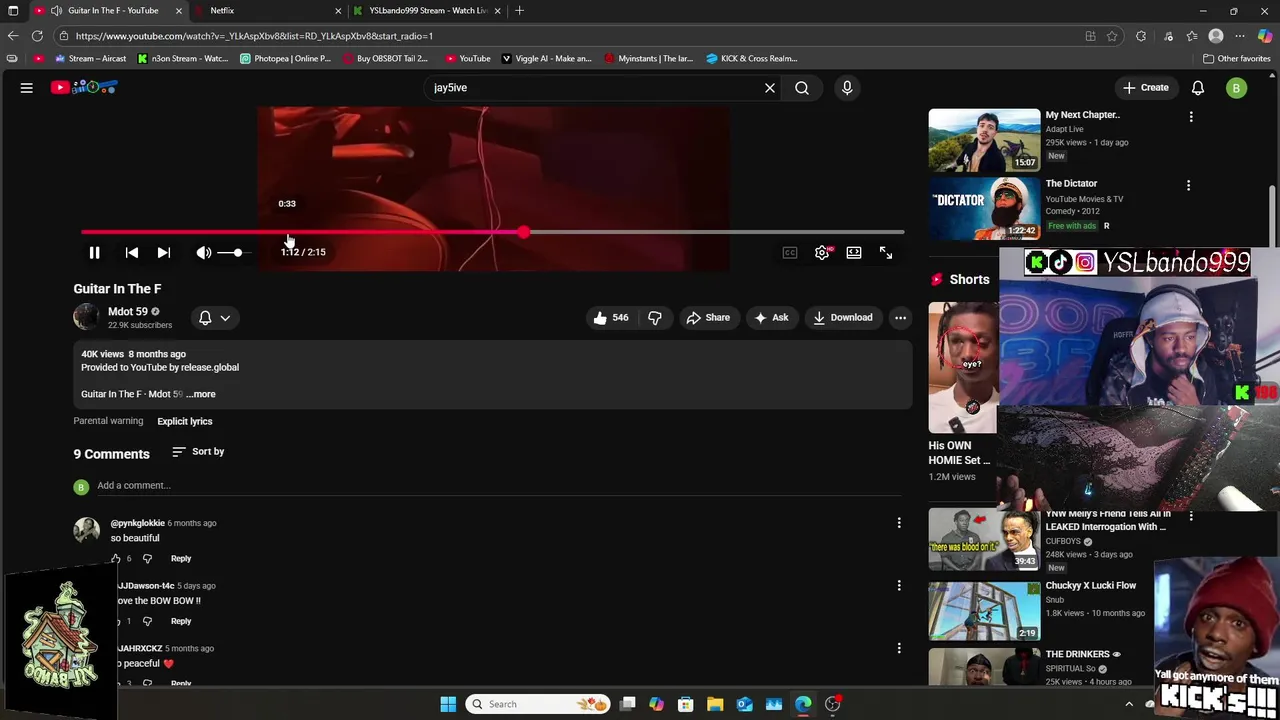1280x720 pixels.
Task: Clear the search box text
Action: [770, 88]
